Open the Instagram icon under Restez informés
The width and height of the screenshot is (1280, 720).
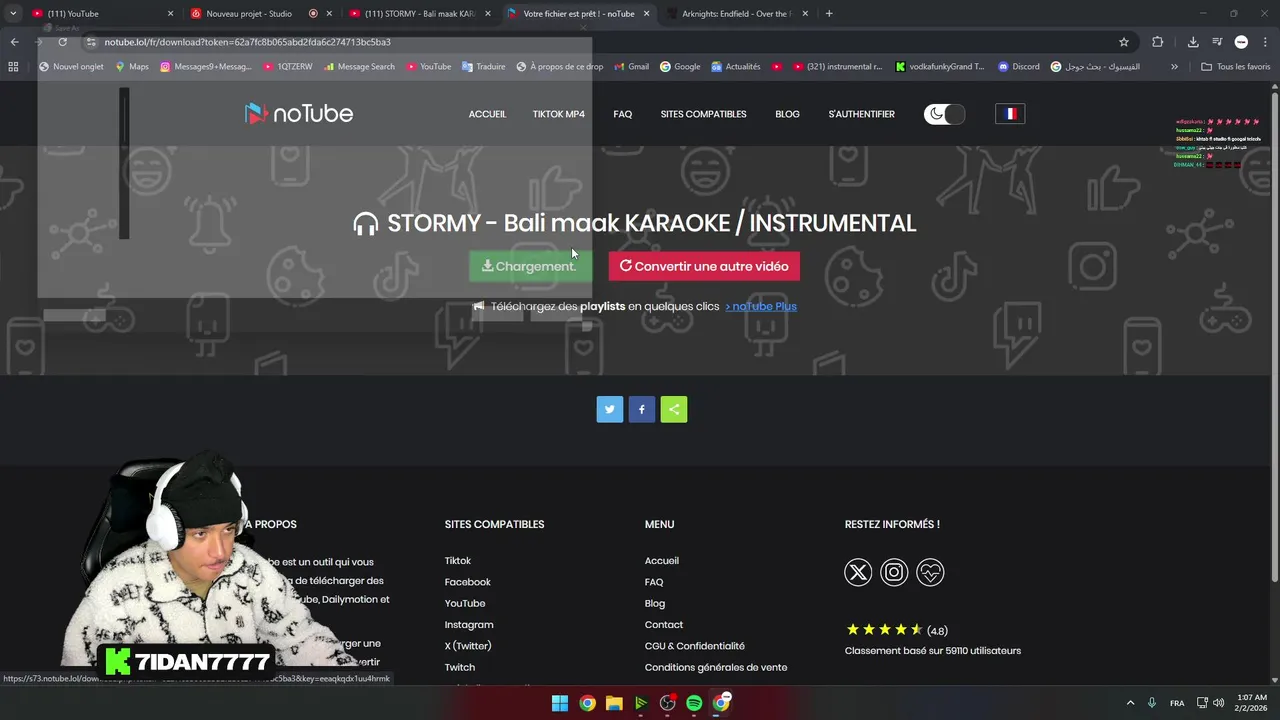click(894, 572)
